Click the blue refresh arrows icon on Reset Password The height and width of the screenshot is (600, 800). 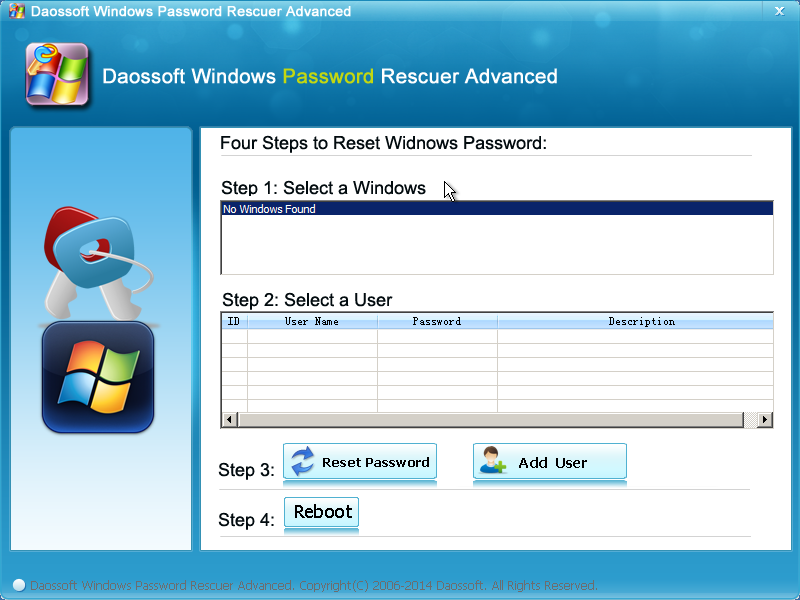pyautogui.click(x=303, y=461)
